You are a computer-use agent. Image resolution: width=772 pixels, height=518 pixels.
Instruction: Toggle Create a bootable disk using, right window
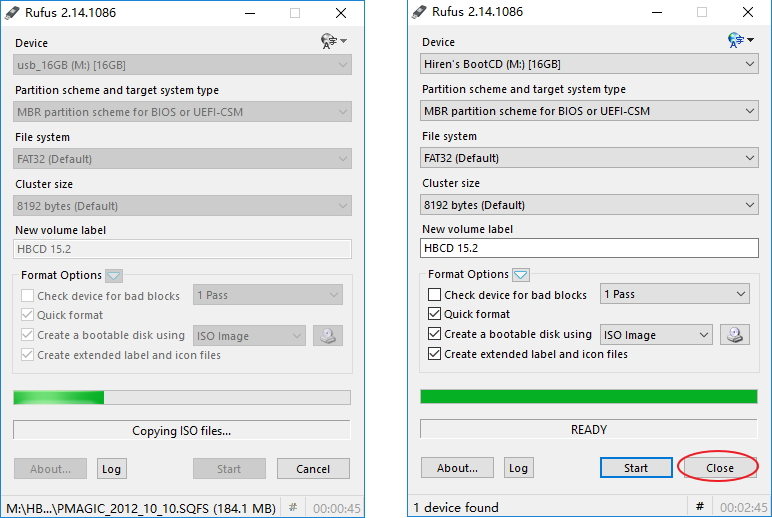[x=434, y=334]
